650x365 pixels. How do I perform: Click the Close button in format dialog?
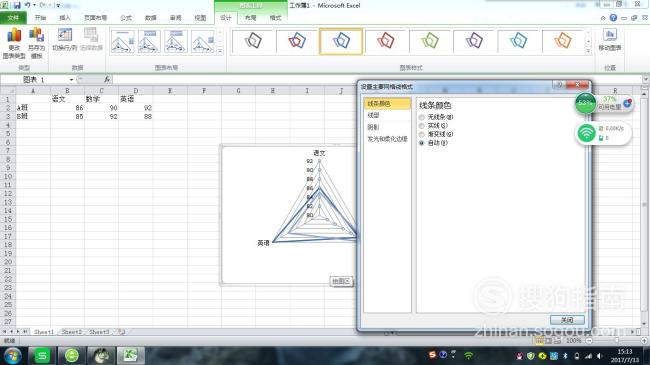(567, 320)
